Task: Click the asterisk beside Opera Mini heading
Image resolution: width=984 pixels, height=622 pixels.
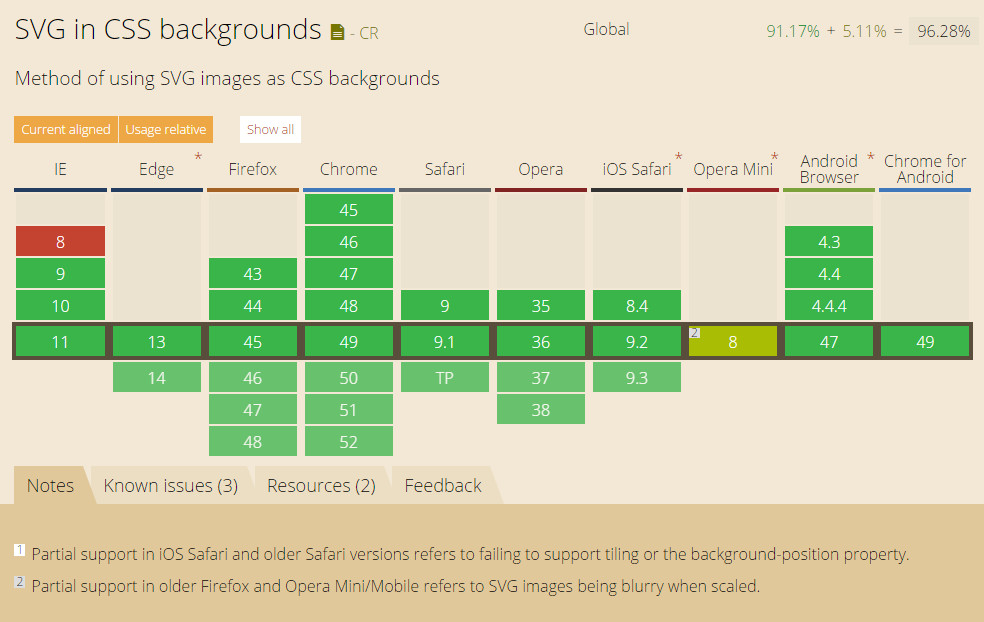Action: pyautogui.click(x=774, y=157)
